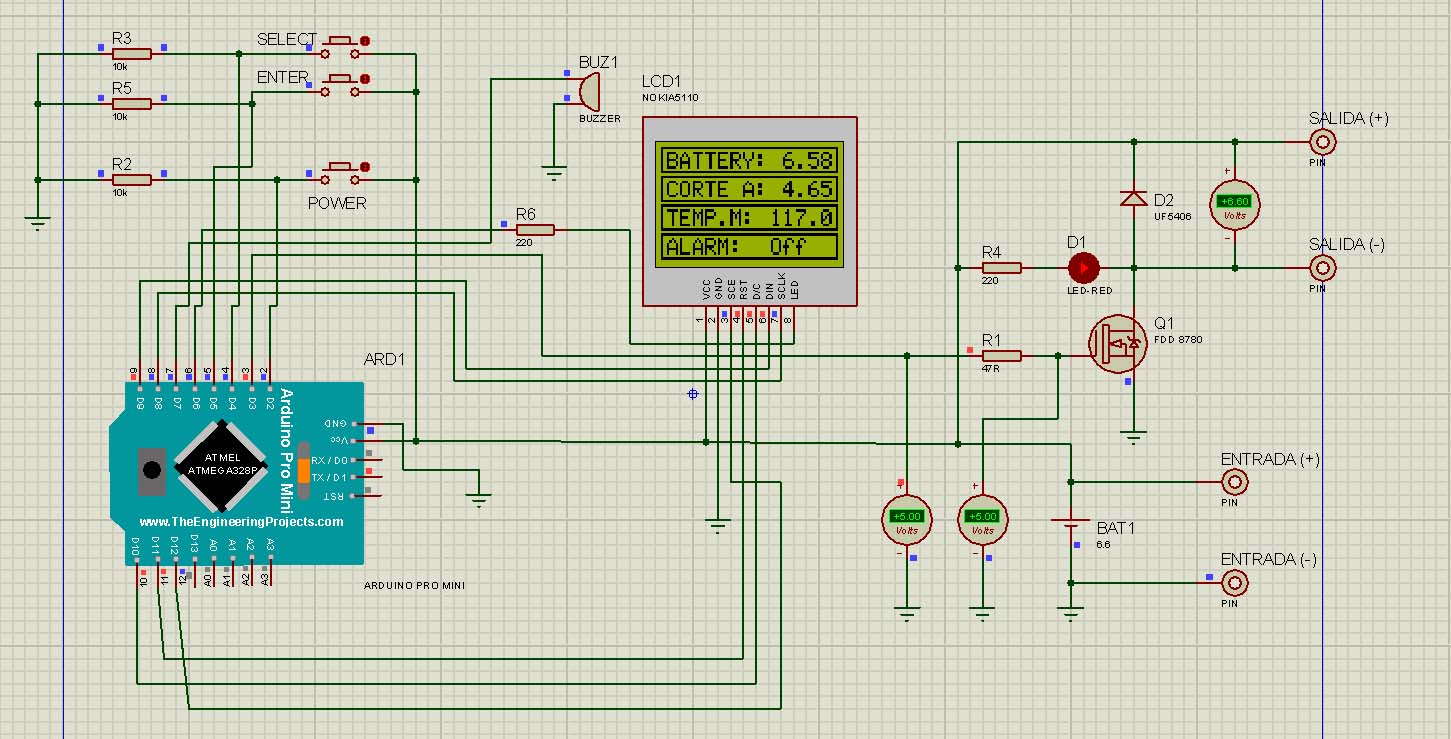Click the SALIDA (-) terminal pin

(1323, 267)
